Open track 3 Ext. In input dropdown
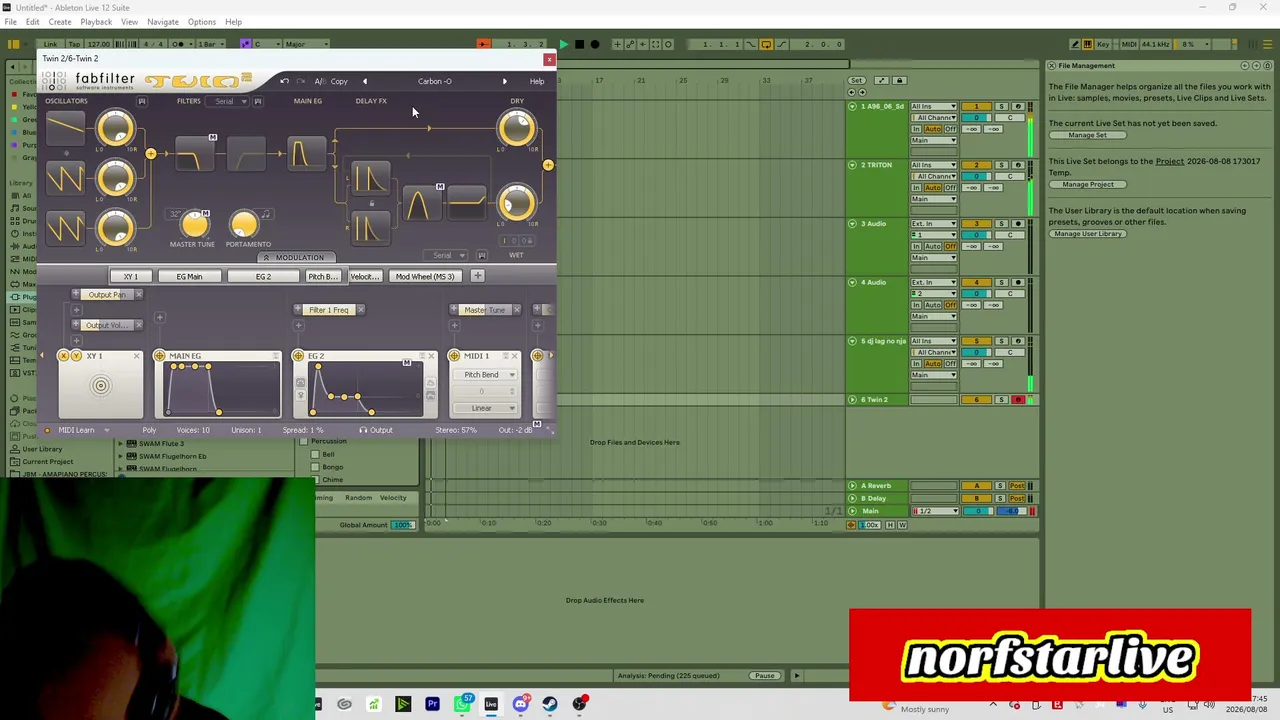The image size is (1280, 720). 933,224
